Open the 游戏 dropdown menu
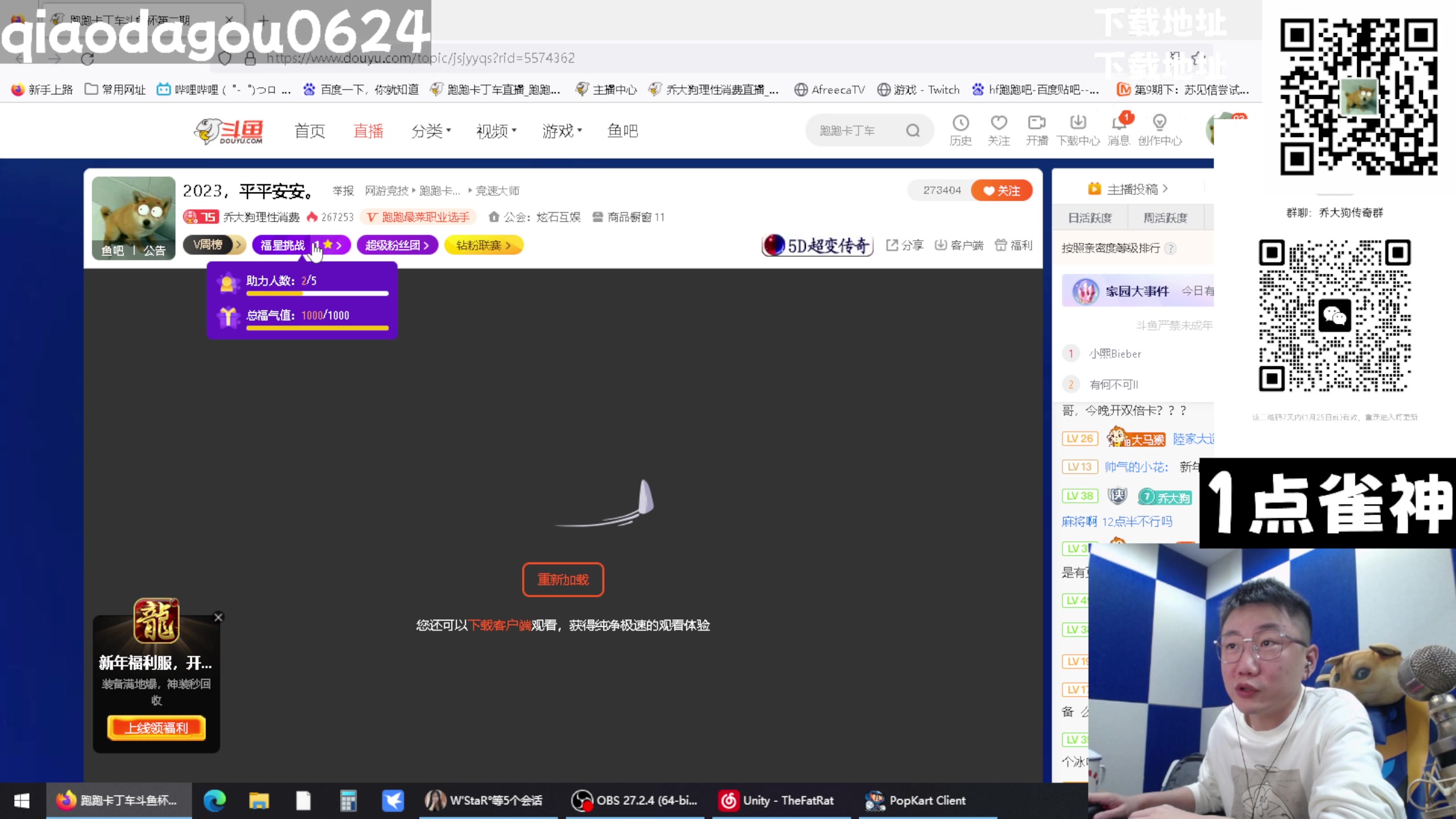This screenshot has height=819, width=1456. (x=562, y=131)
